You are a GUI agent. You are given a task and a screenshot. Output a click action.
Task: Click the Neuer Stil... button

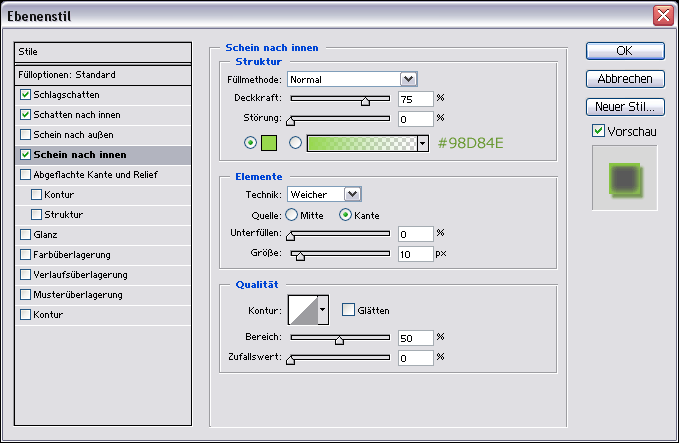pos(625,107)
